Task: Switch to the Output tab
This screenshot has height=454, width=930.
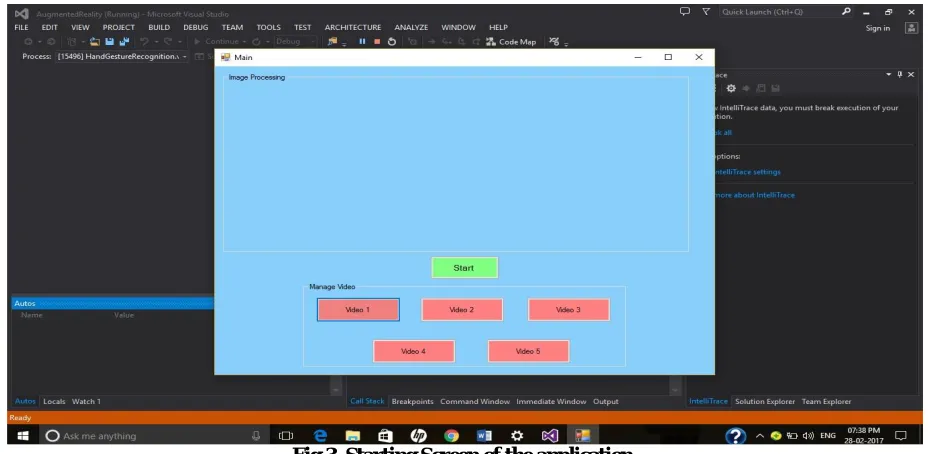Action: 606,401
